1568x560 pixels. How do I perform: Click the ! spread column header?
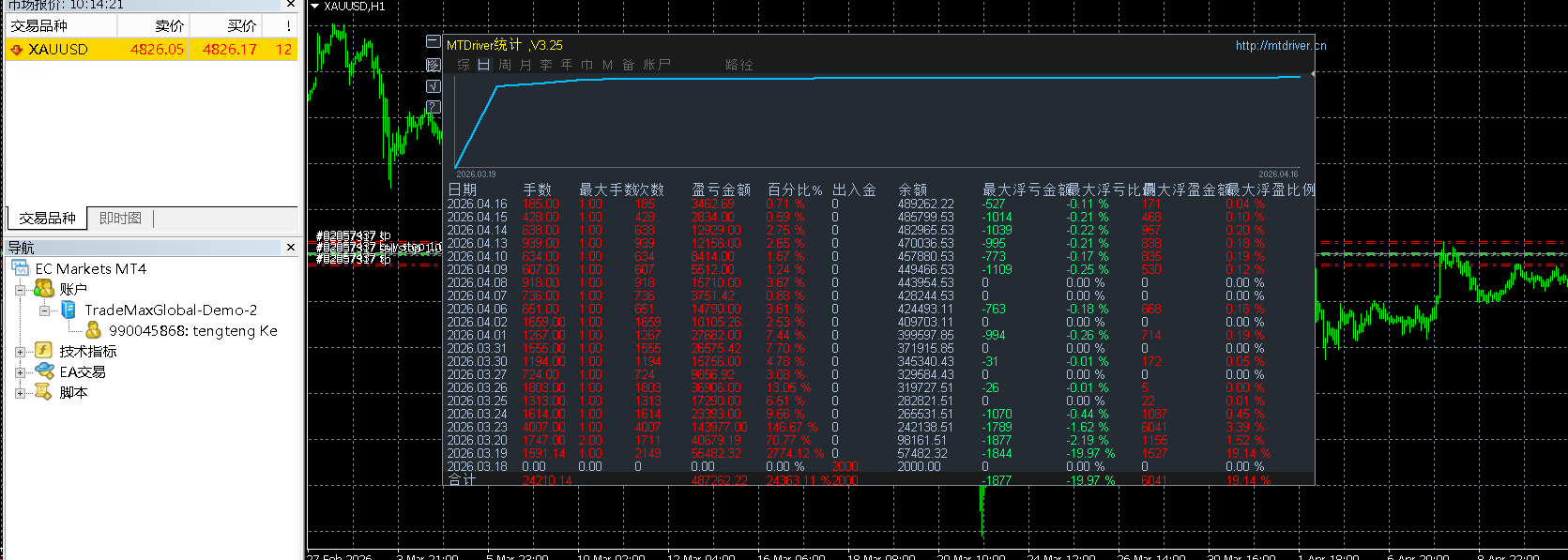[281, 26]
